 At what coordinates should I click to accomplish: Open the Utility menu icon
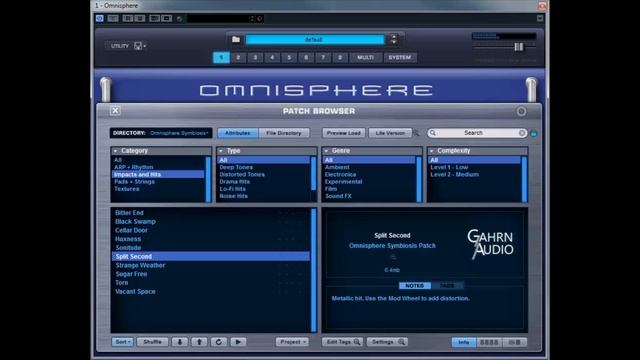click(140, 46)
